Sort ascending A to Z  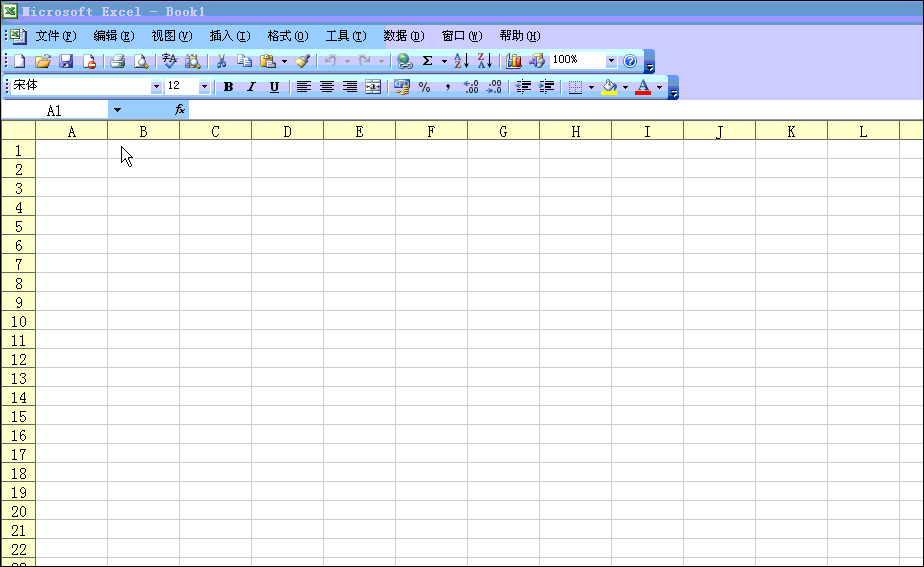(x=461, y=61)
